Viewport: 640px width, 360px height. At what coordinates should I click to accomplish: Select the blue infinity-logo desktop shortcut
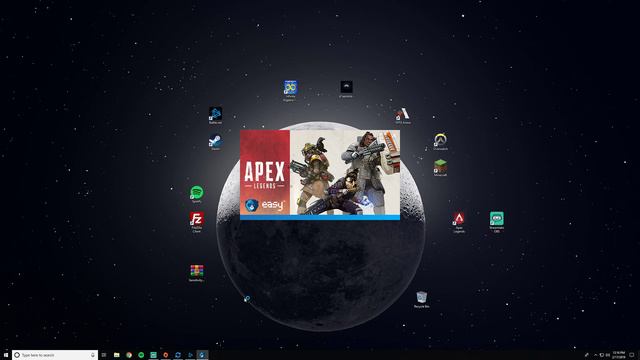[x=291, y=91]
